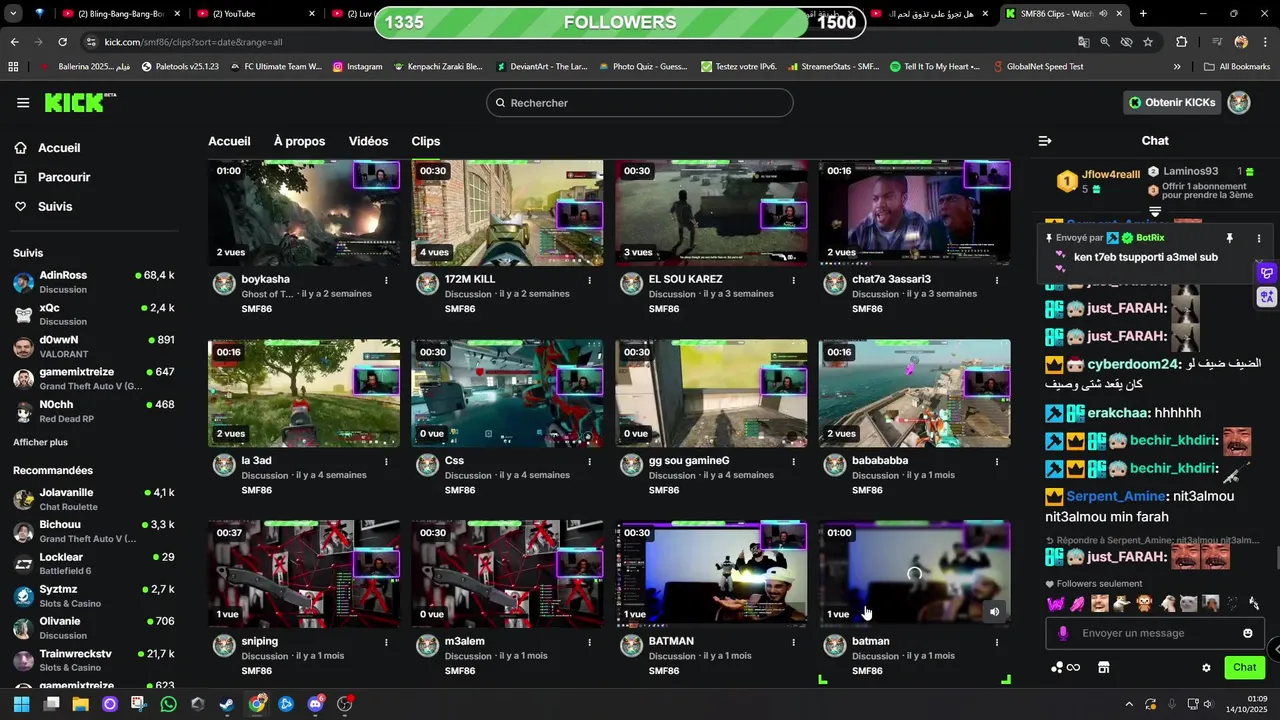The height and width of the screenshot is (720, 1280).
Task: Open the emoji picker in message box
Action: tap(1248, 633)
